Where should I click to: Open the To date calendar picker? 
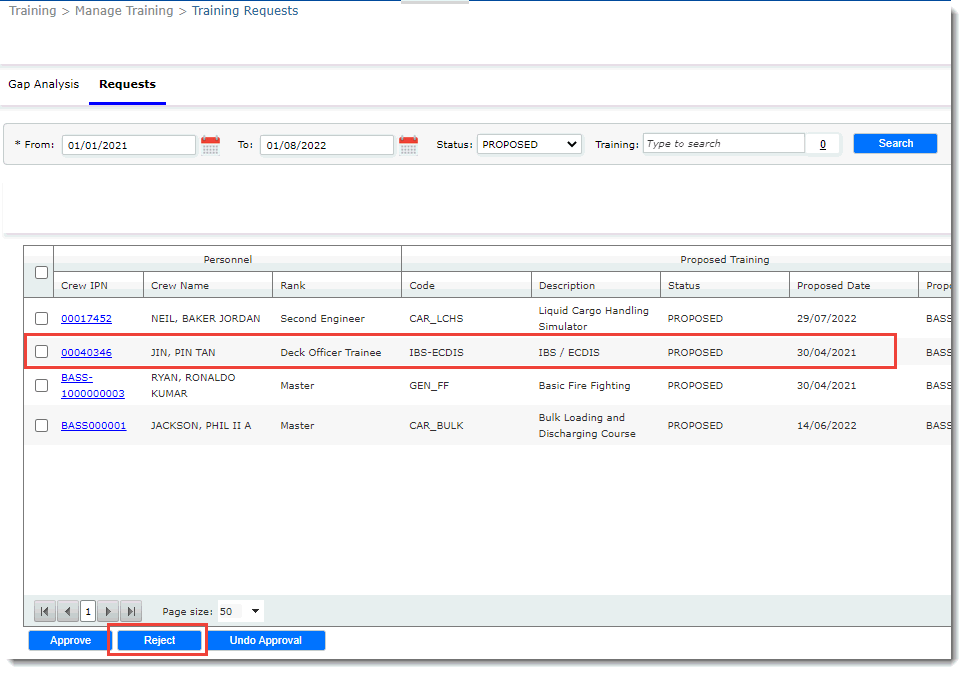[408, 145]
